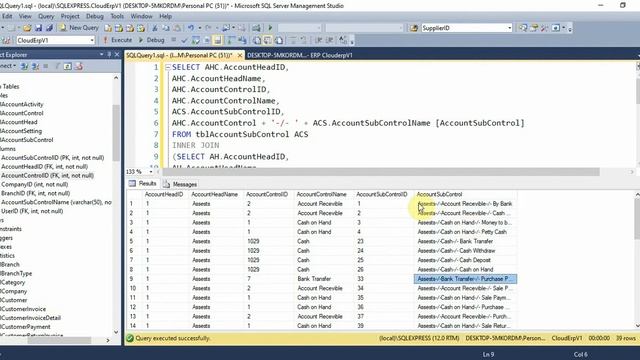Select the CompanyID (int, not null) column
640x360 pixels.
[35, 184]
